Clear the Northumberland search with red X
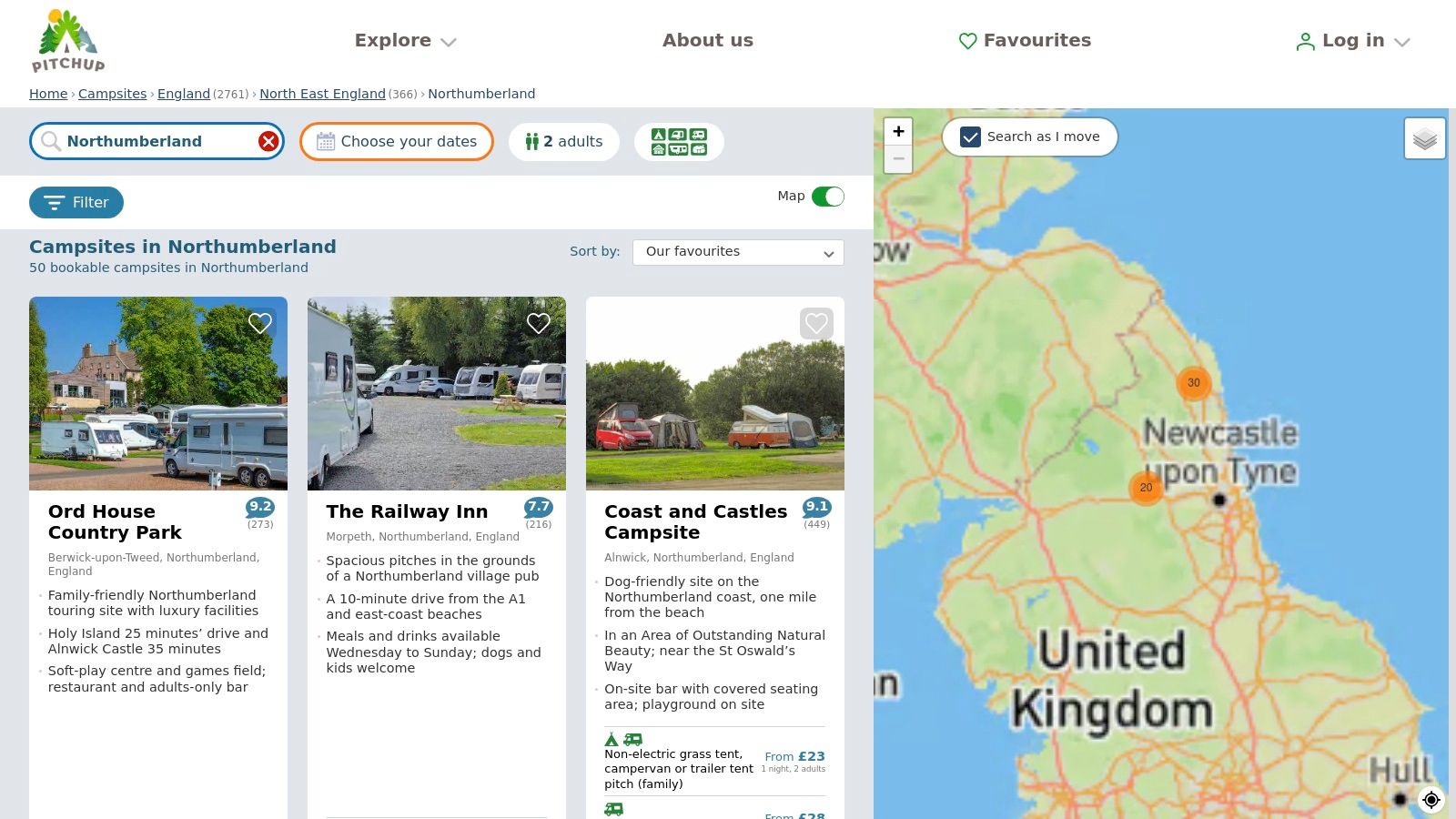The image size is (1456, 819). (x=268, y=141)
